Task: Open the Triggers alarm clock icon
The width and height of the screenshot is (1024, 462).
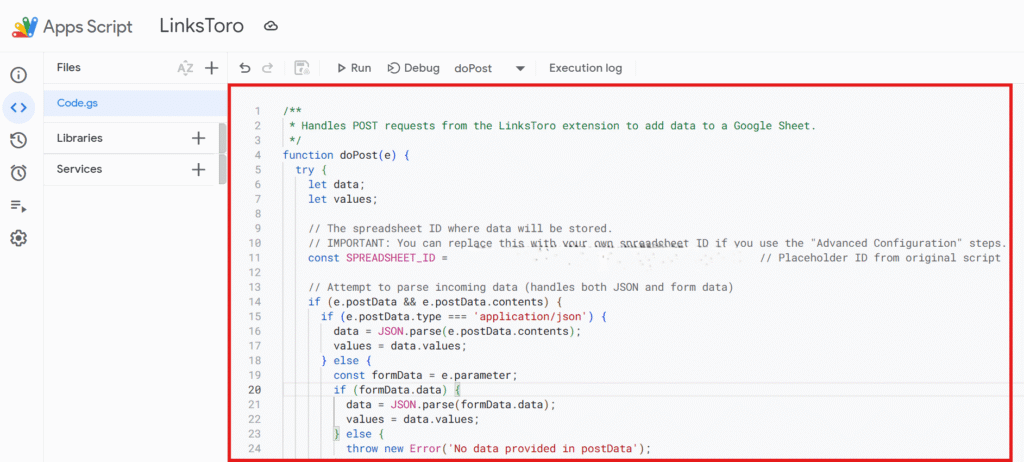Action: point(18,173)
